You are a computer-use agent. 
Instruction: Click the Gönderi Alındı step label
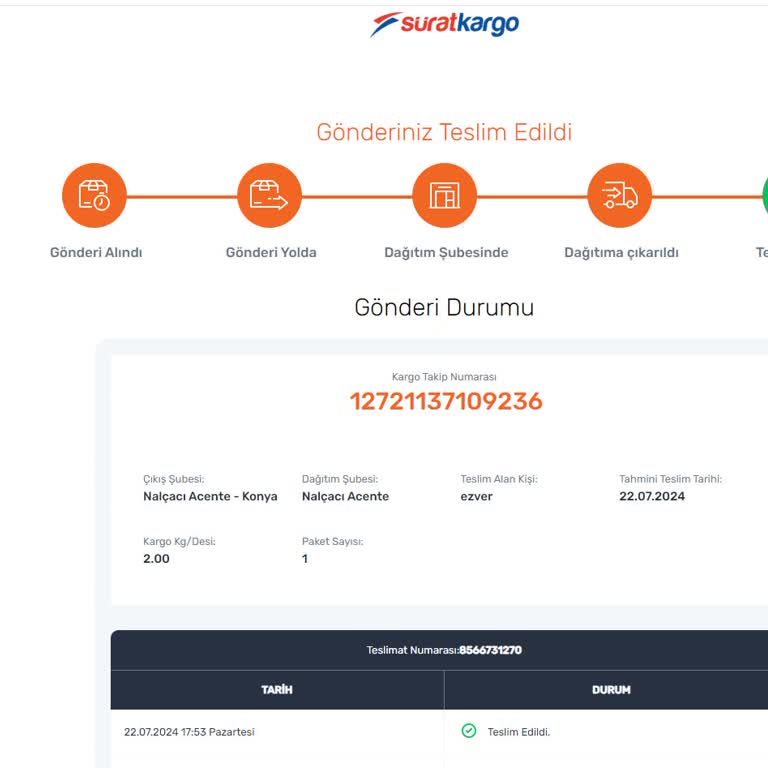(96, 252)
